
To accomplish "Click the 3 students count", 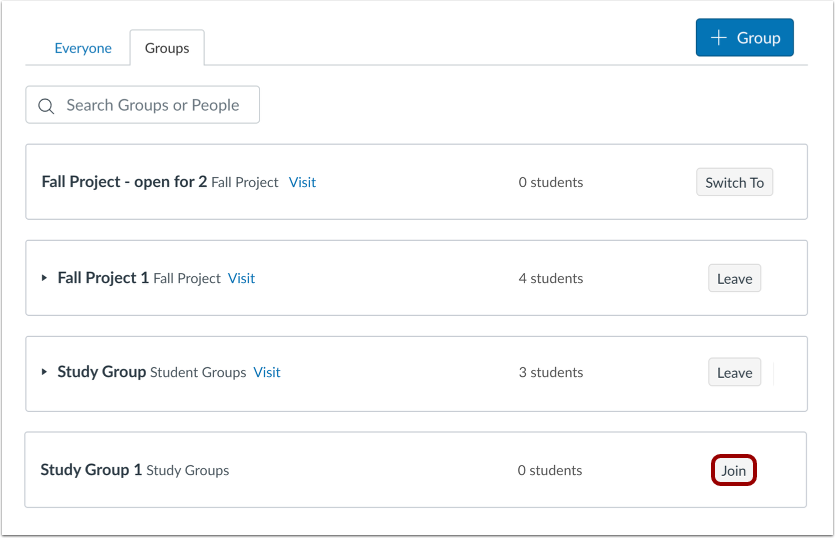I will (551, 372).
